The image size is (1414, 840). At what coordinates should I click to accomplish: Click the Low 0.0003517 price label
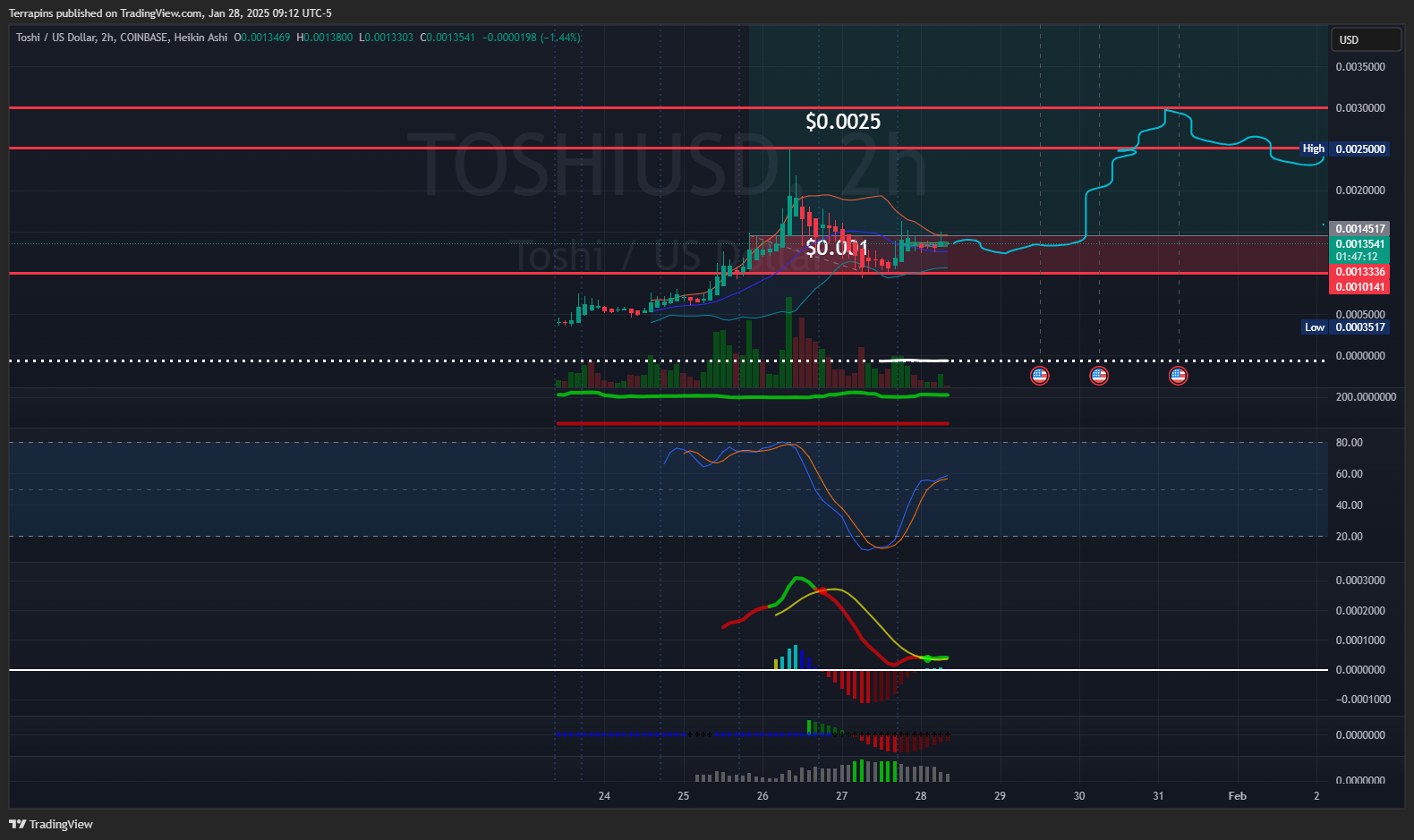click(1344, 327)
